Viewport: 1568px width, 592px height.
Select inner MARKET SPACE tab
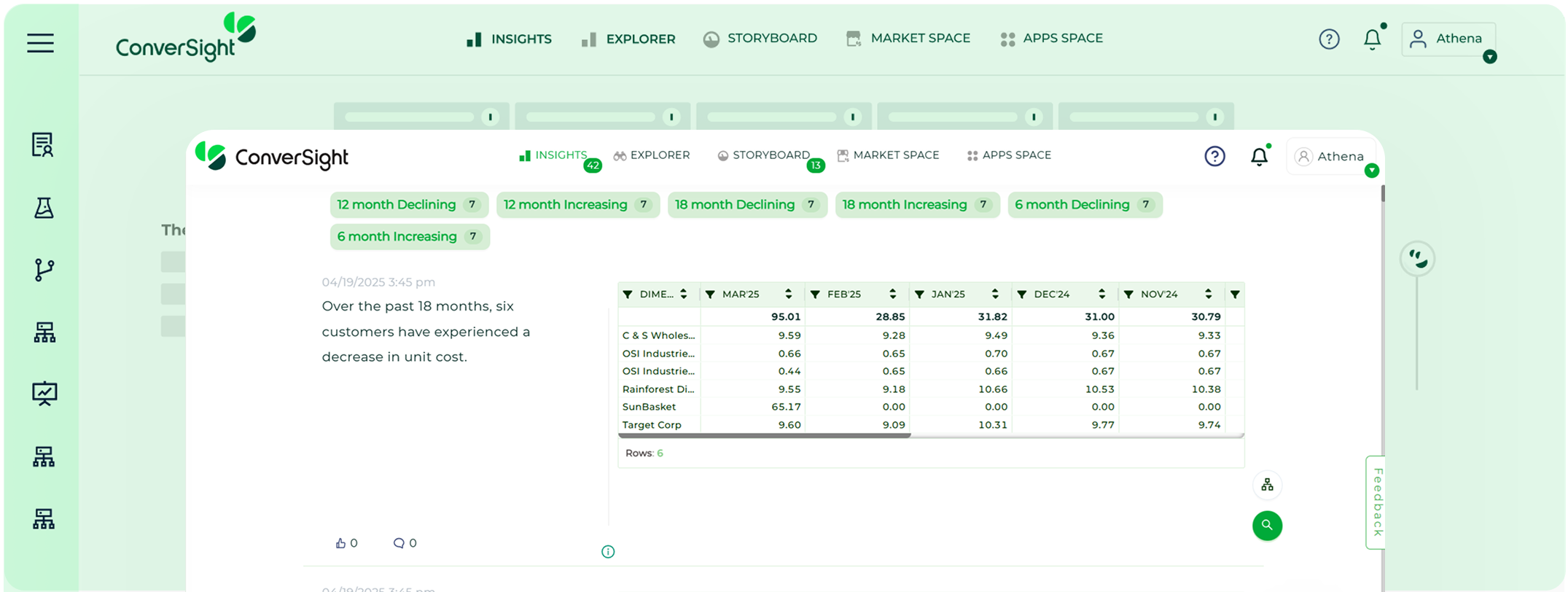[x=888, y=155]
